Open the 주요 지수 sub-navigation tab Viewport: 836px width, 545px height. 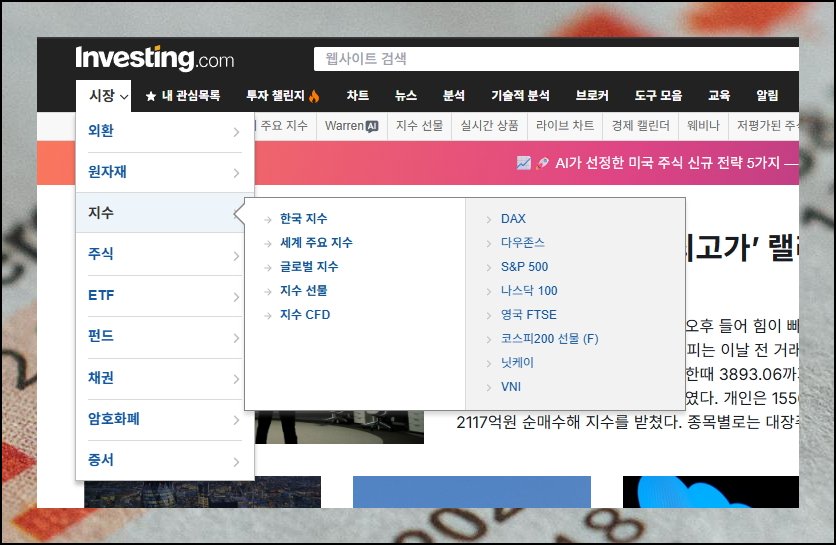[x=284, y=126]
